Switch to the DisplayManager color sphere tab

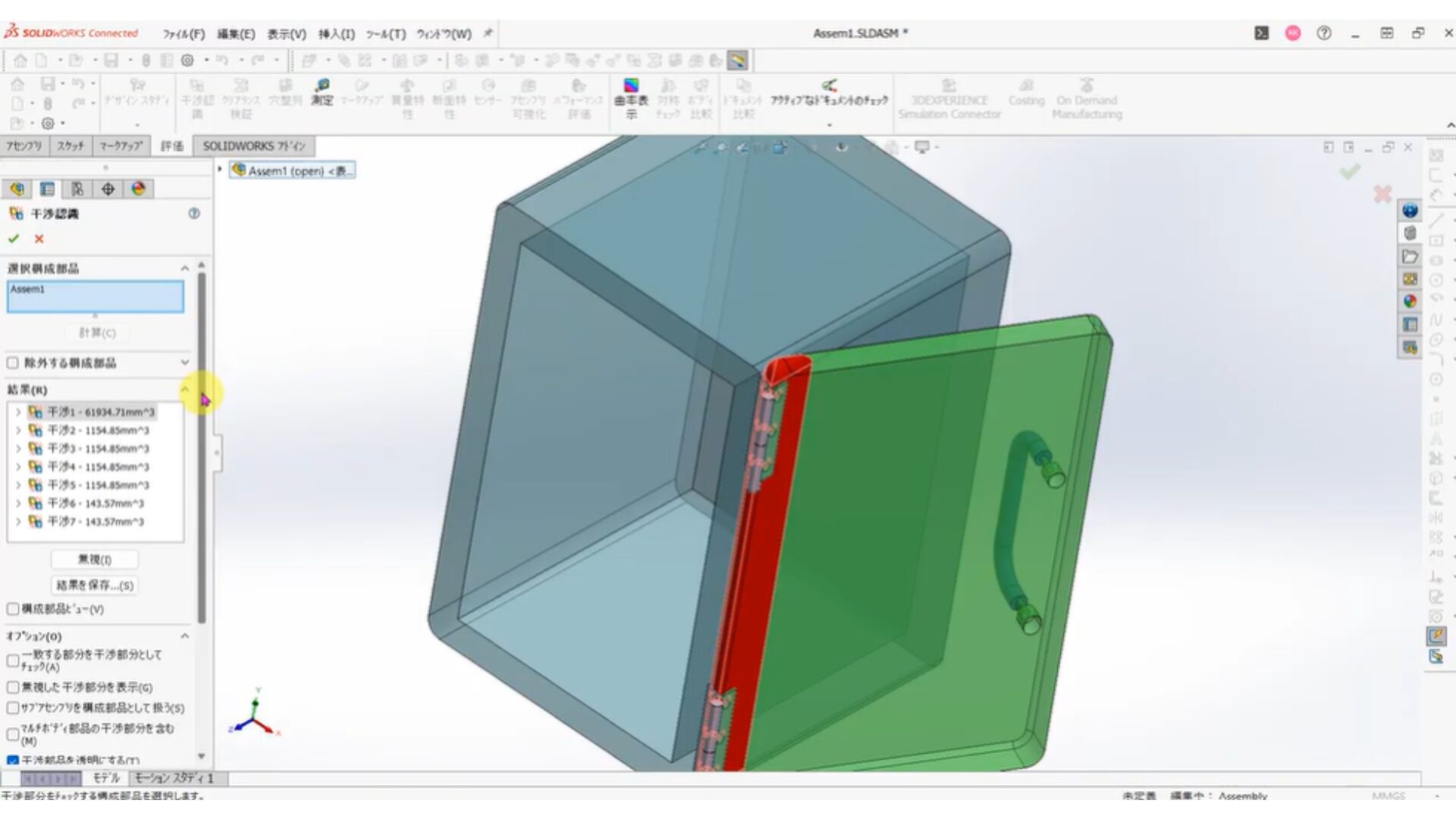click(x=138, y=189)
